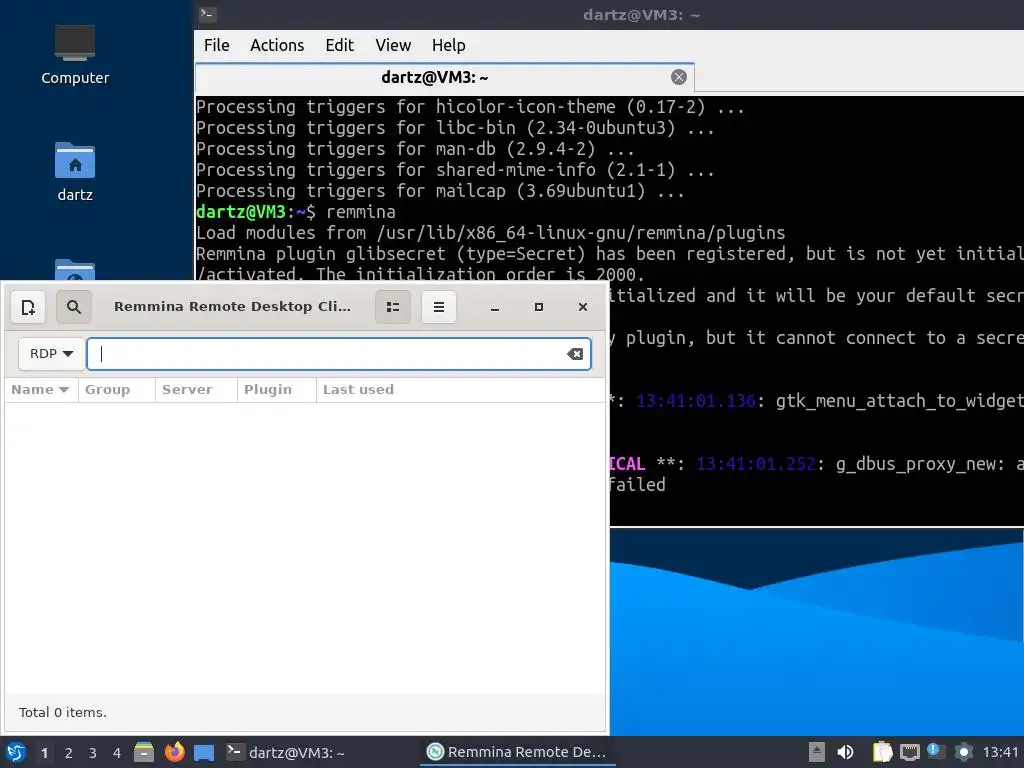Screen dimensions: 1024x768
Task: Clear the quick connect text field
Action: [x=575, y=354]
